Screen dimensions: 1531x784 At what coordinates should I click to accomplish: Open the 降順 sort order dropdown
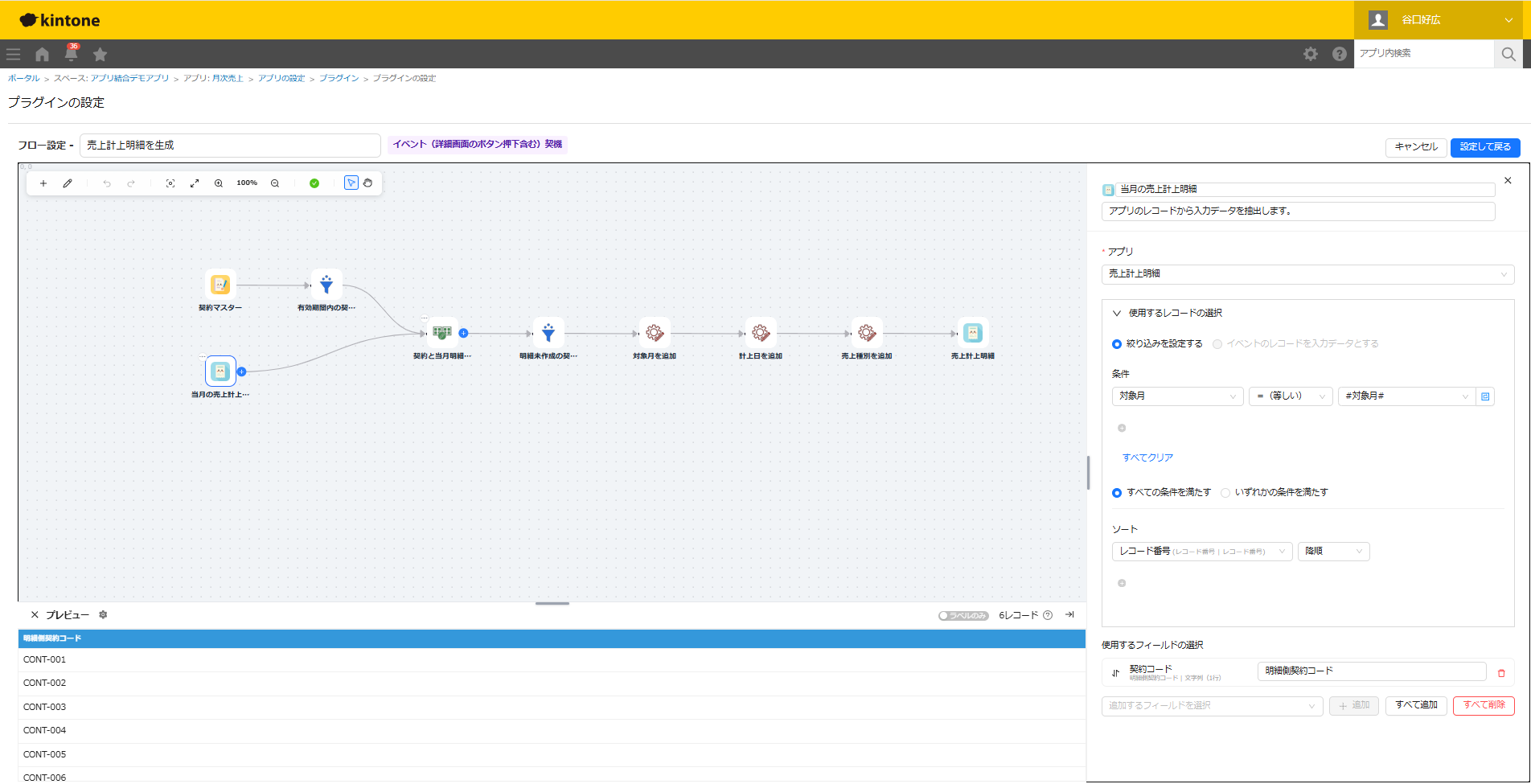[x=1333, y=551]
